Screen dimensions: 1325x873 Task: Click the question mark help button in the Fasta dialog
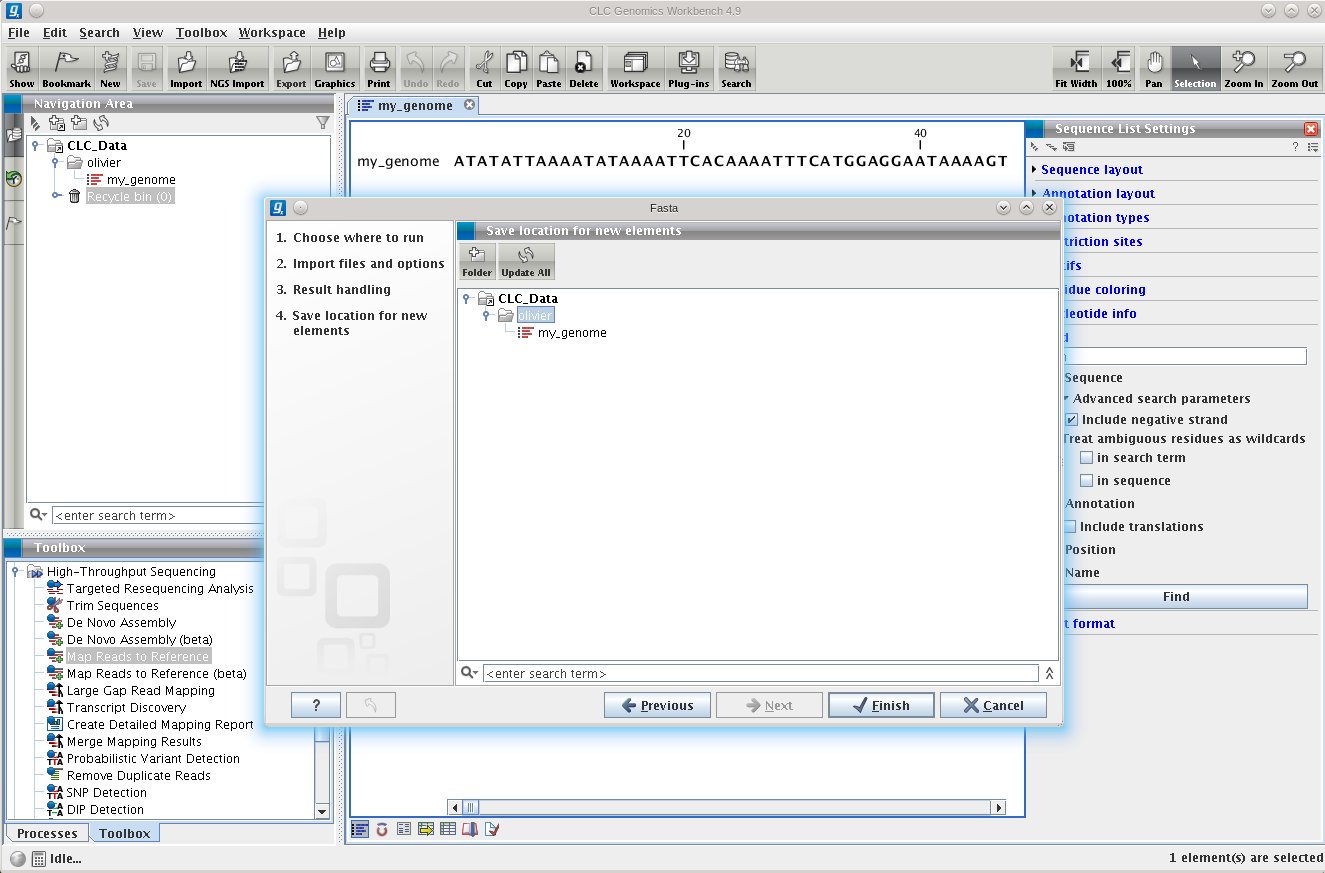point(316,705)
